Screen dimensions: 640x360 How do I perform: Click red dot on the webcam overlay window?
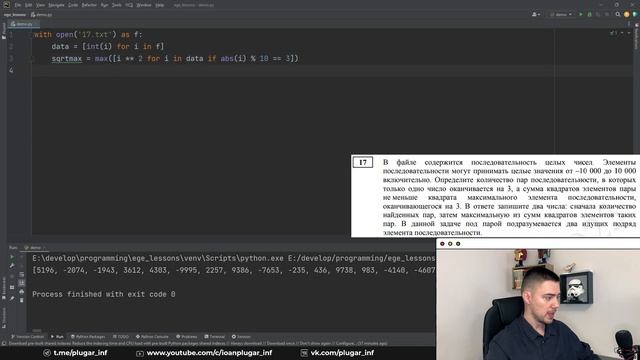click(x=442, y=244)
